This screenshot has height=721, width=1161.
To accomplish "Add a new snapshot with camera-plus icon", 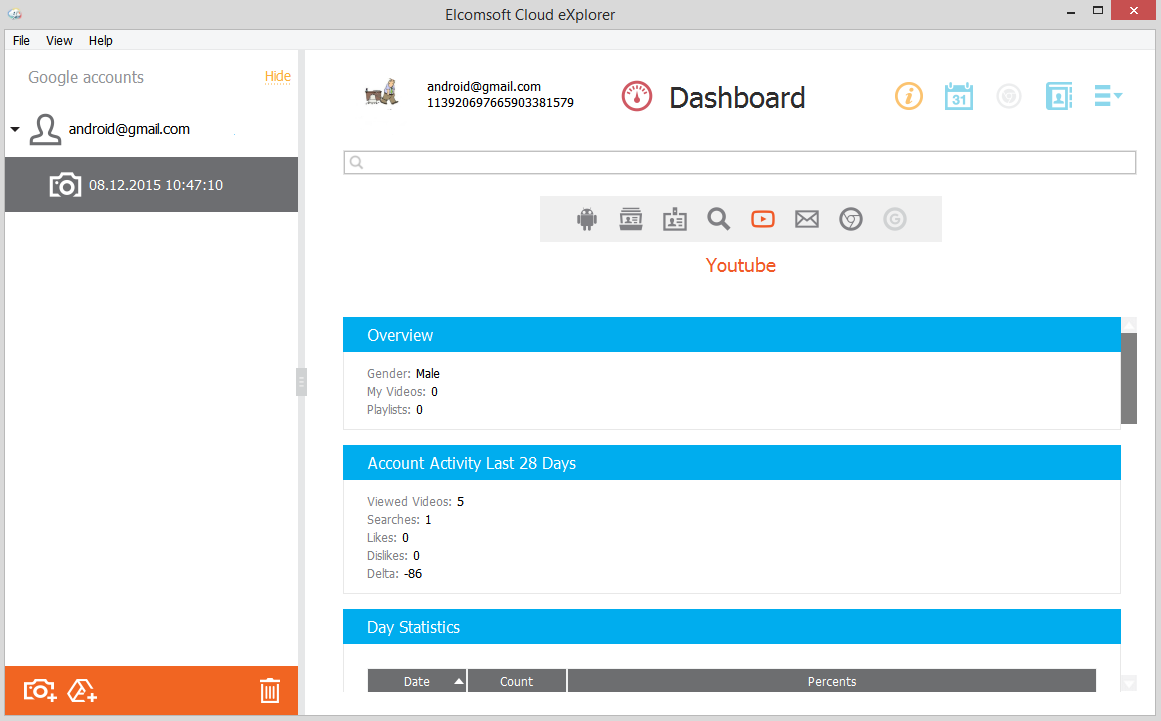I will (40, 691).
